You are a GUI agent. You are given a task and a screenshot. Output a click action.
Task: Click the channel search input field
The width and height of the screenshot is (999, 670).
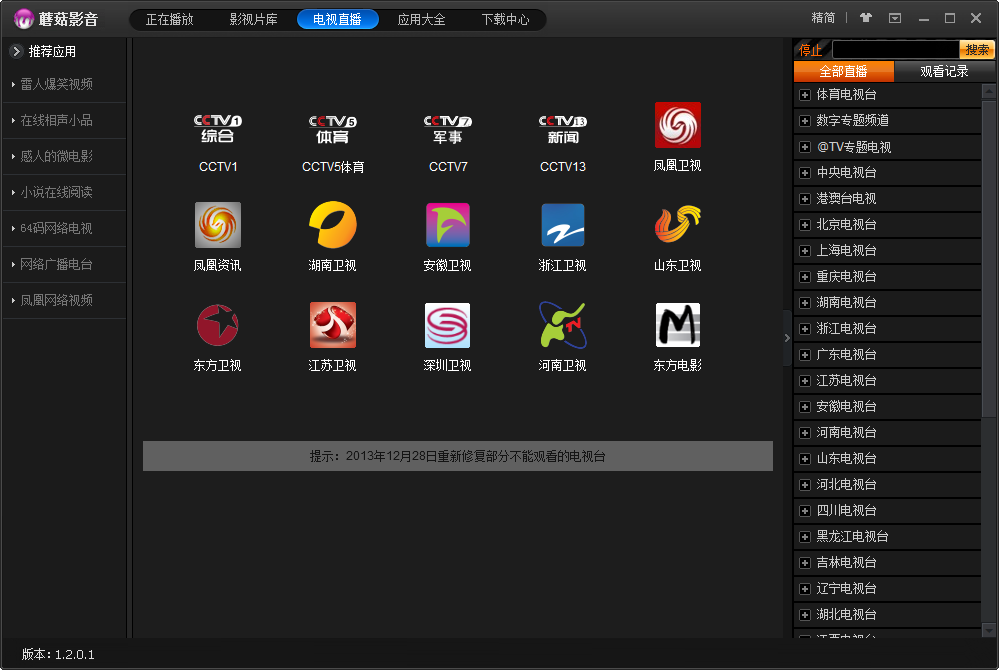pos(895,49)
